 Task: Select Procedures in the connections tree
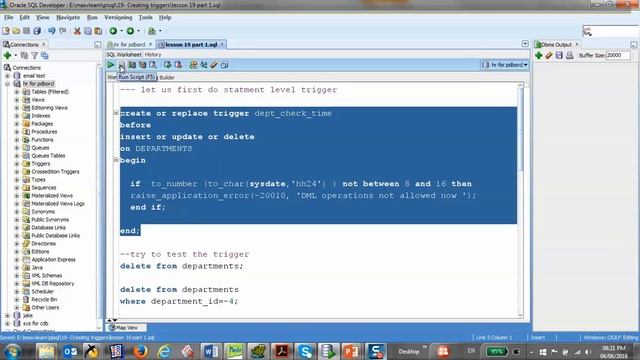pyautogui.click(x=44, y=132)
